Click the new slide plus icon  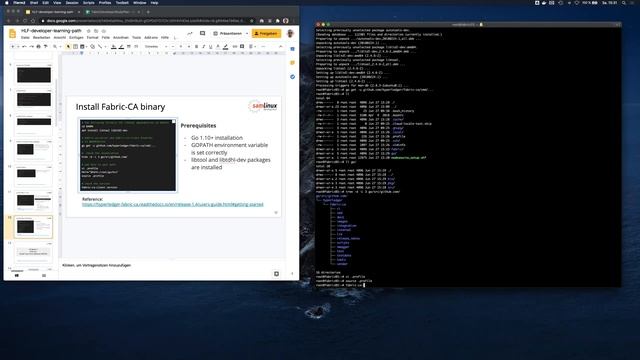(x=12, y=47)
